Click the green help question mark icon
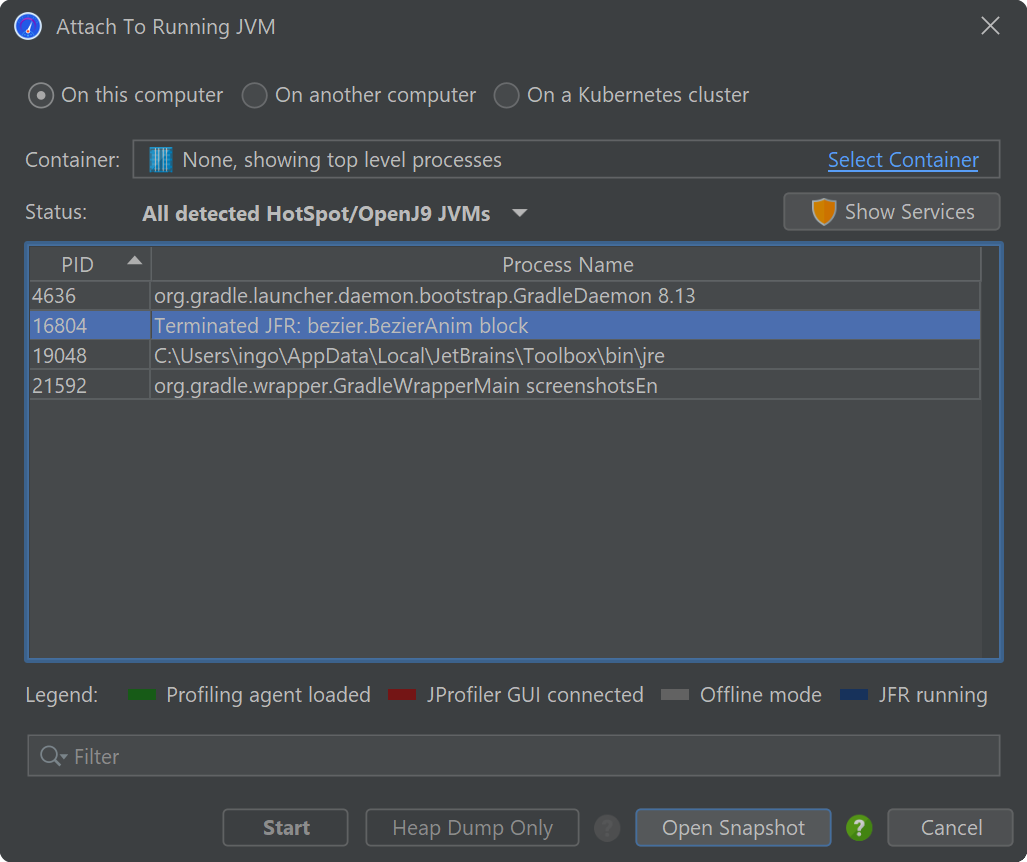1027x862 pixels. (859, 828)
